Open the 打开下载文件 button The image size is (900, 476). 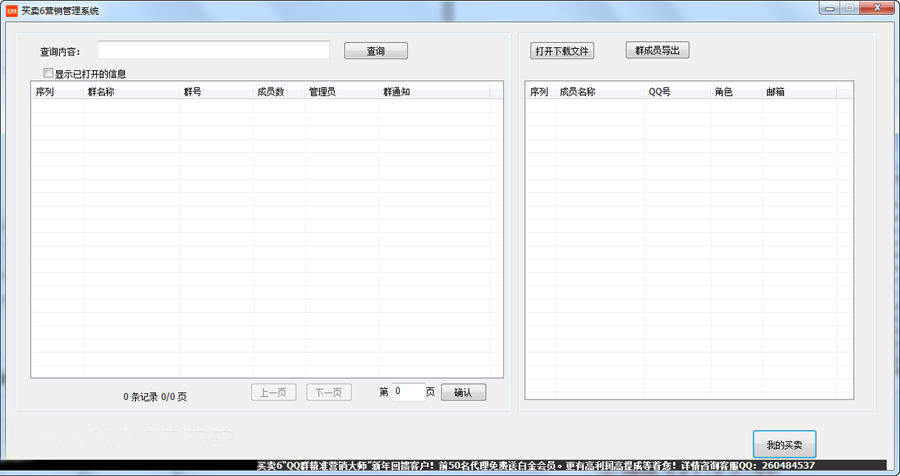point(562,51)
